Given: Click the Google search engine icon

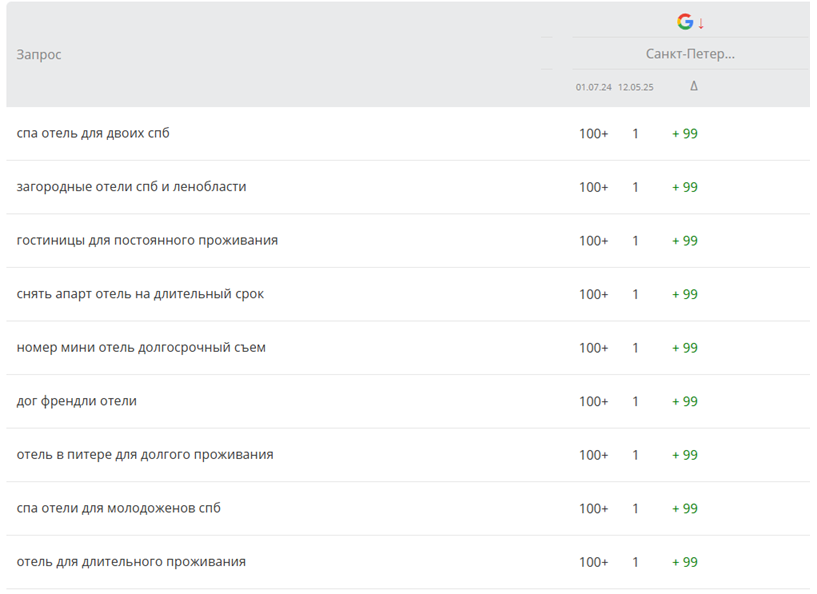Looking at the screenshot, I should click(685, 22).
